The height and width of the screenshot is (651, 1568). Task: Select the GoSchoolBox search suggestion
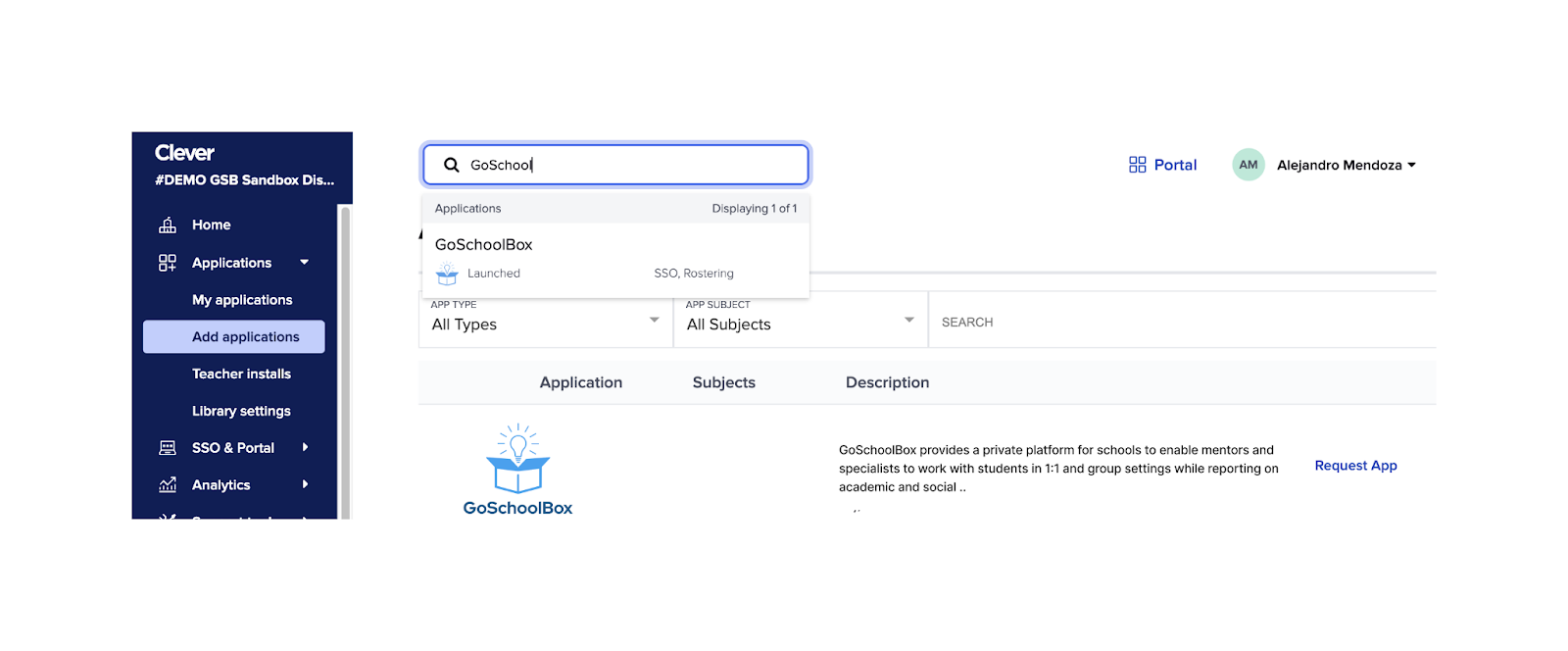(615, 261)
